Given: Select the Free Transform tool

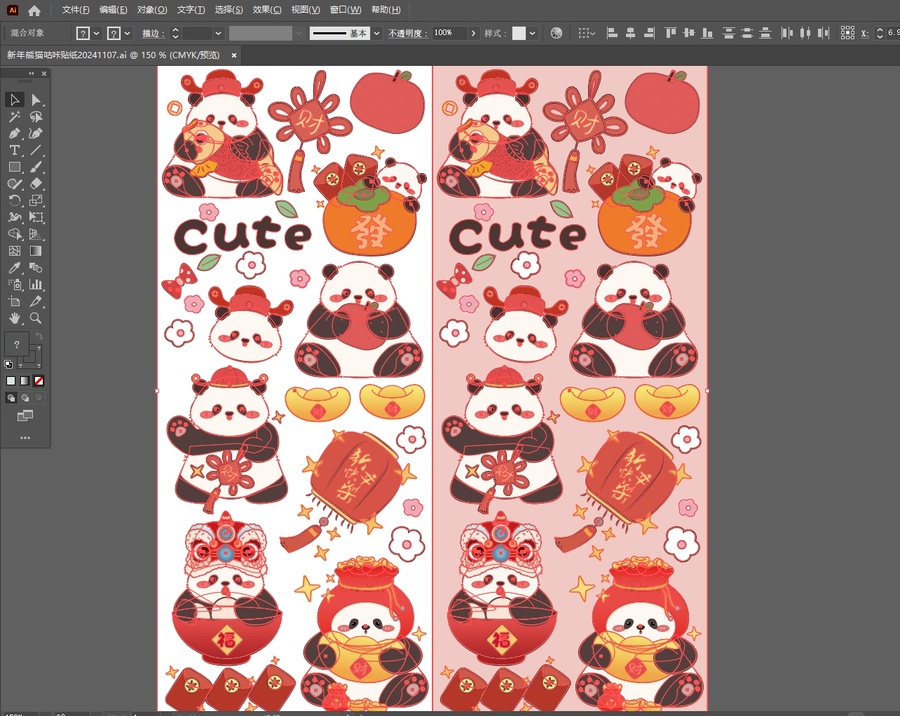Looking at the screenshot, I should pos(36,217).
